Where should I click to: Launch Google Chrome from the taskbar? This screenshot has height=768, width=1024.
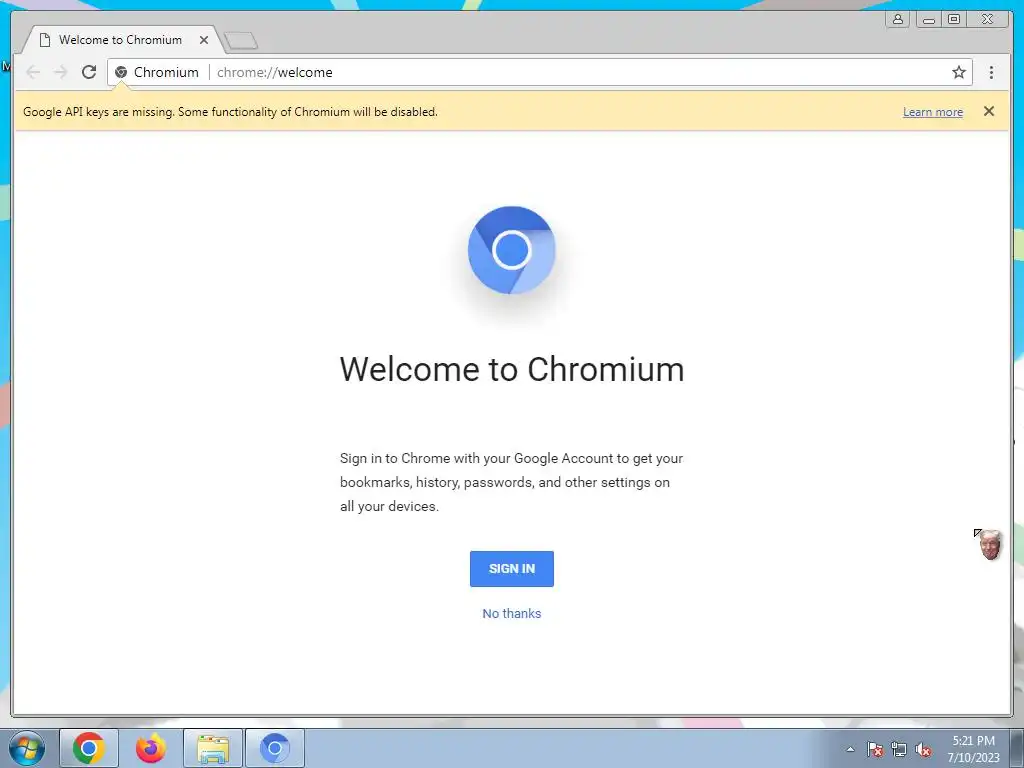[x=89, y=748]
